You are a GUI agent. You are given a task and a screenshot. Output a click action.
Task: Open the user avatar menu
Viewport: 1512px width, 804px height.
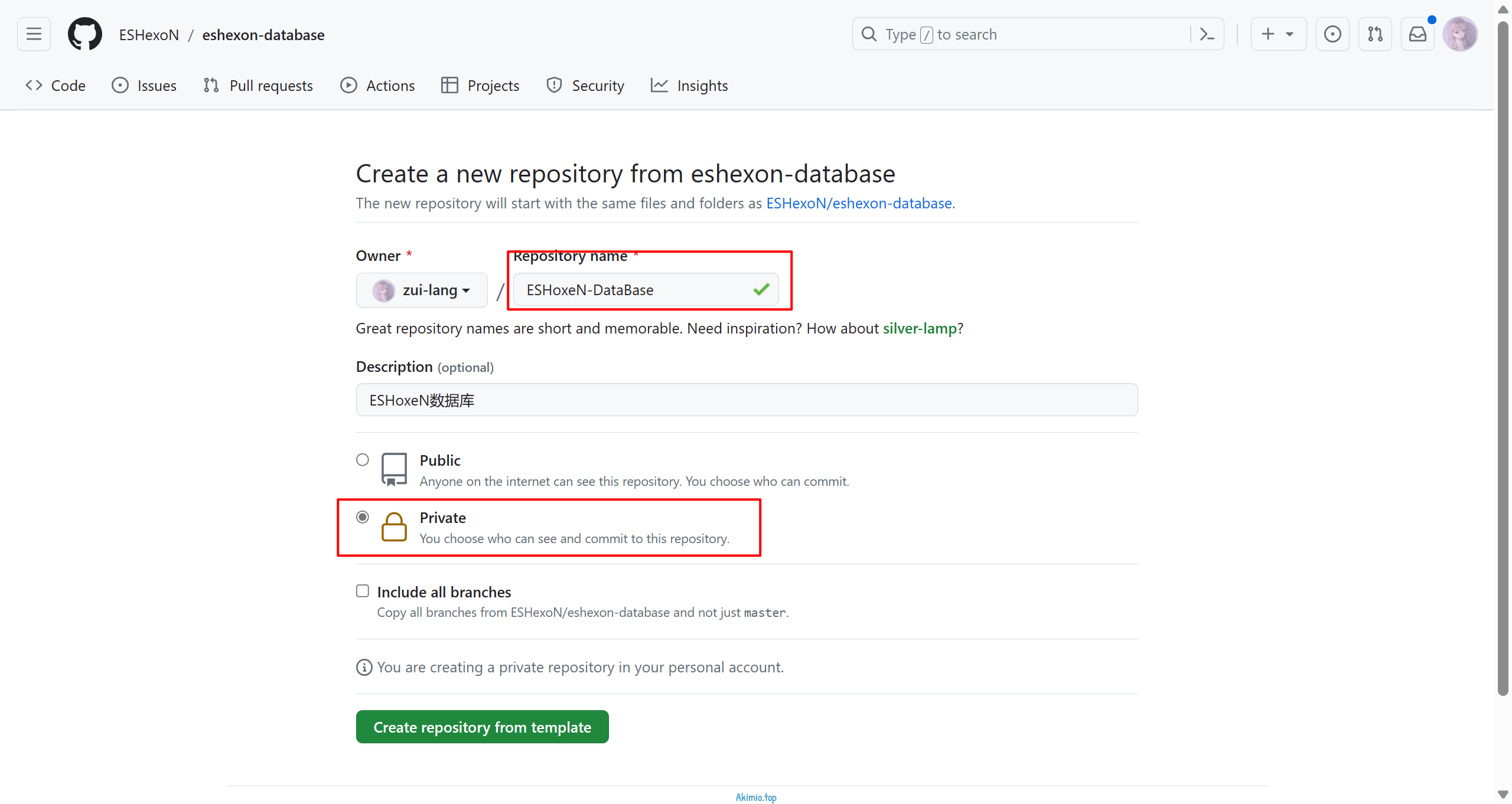1460,34
